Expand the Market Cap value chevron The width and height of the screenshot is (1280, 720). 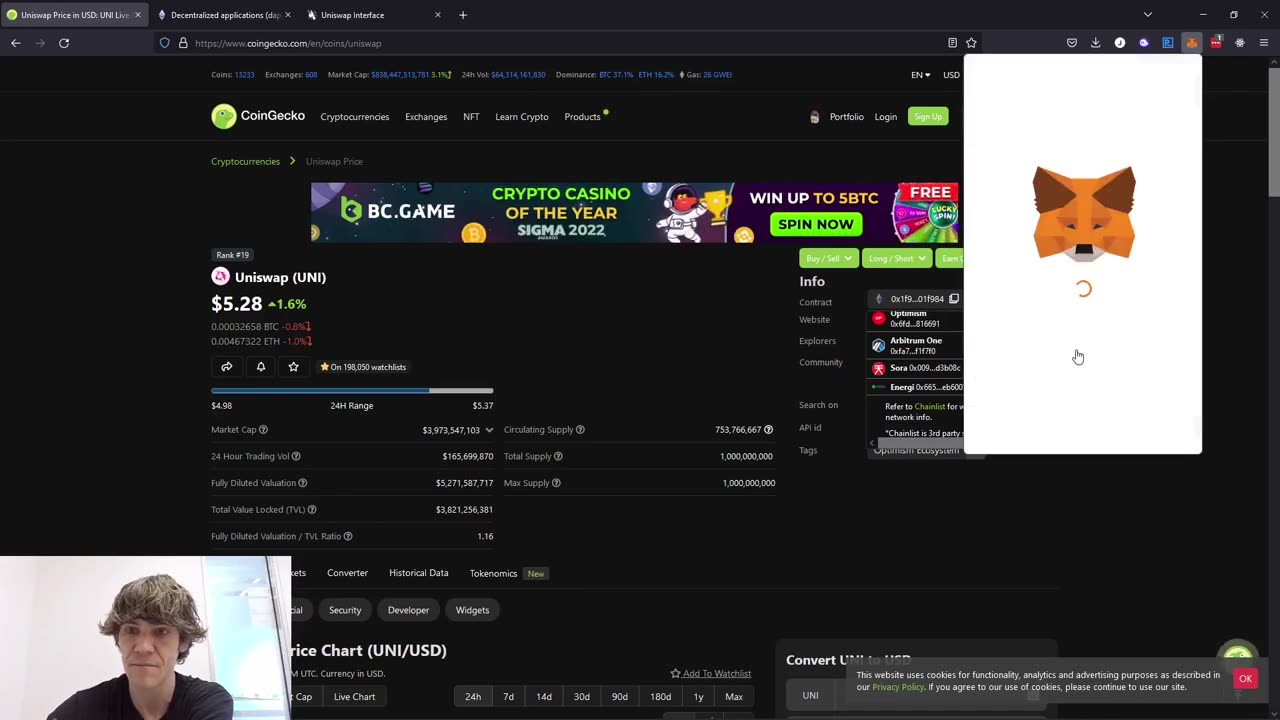[489, 430]
